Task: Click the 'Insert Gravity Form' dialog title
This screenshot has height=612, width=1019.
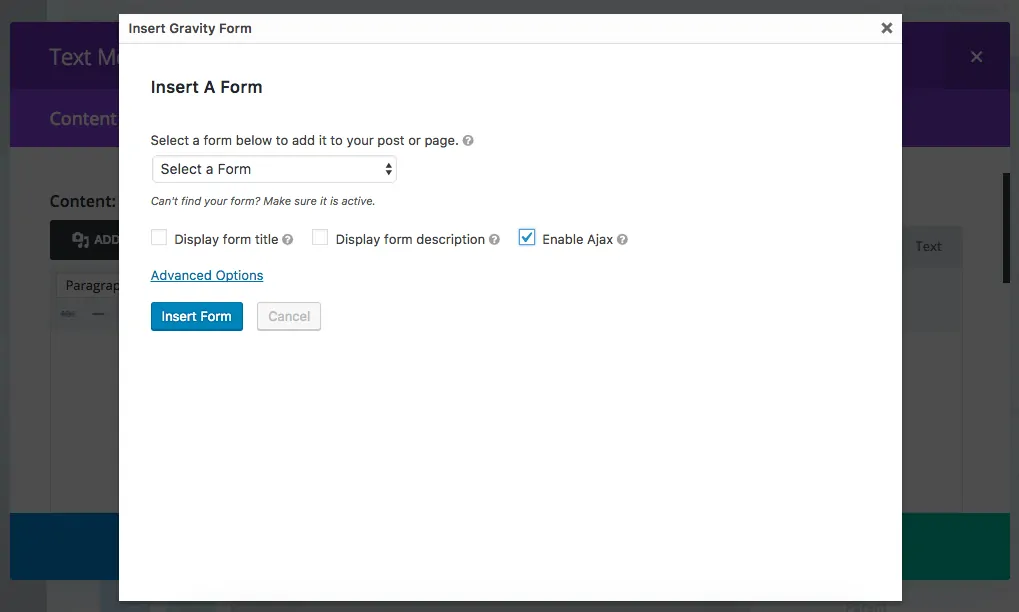Action: point(190,29)
